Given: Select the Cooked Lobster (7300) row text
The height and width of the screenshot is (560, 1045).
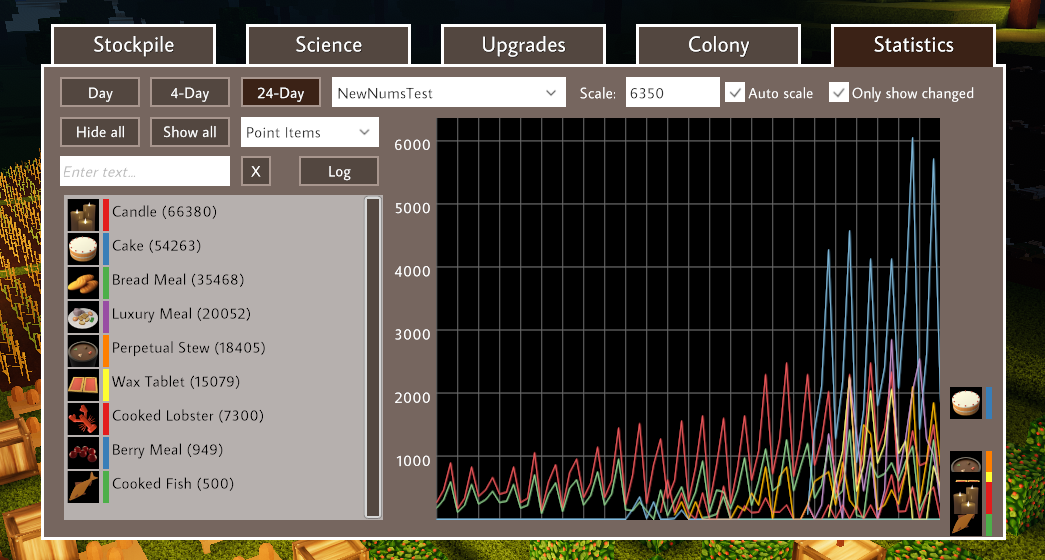Looking at the screenshot, I should 188,416.
